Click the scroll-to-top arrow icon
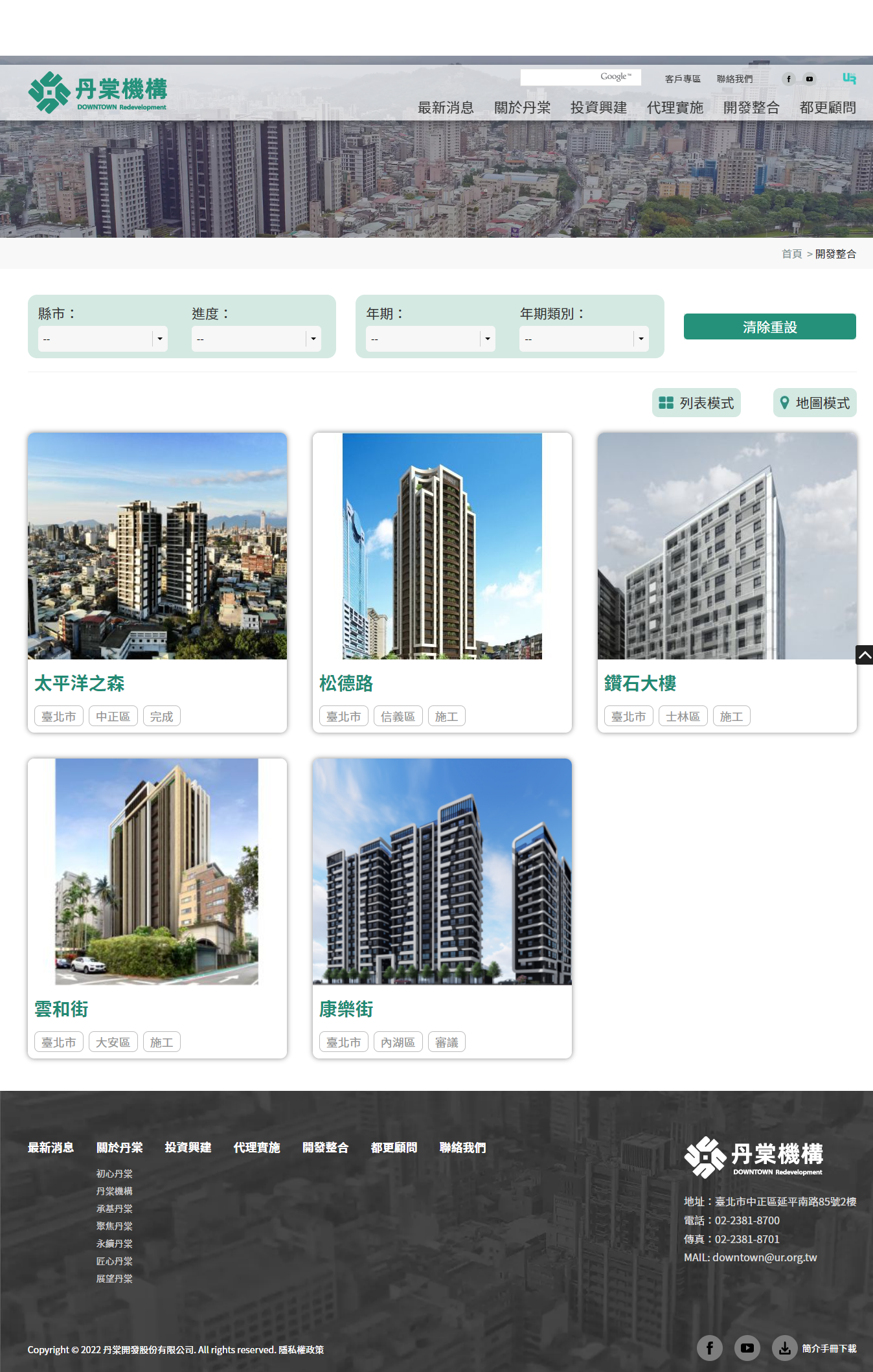This screenshot has height=1372, width=873. (x=864, y=655)
